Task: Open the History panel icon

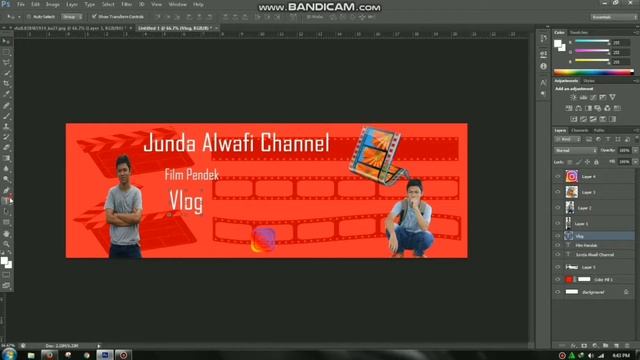Action: [543, 39]
